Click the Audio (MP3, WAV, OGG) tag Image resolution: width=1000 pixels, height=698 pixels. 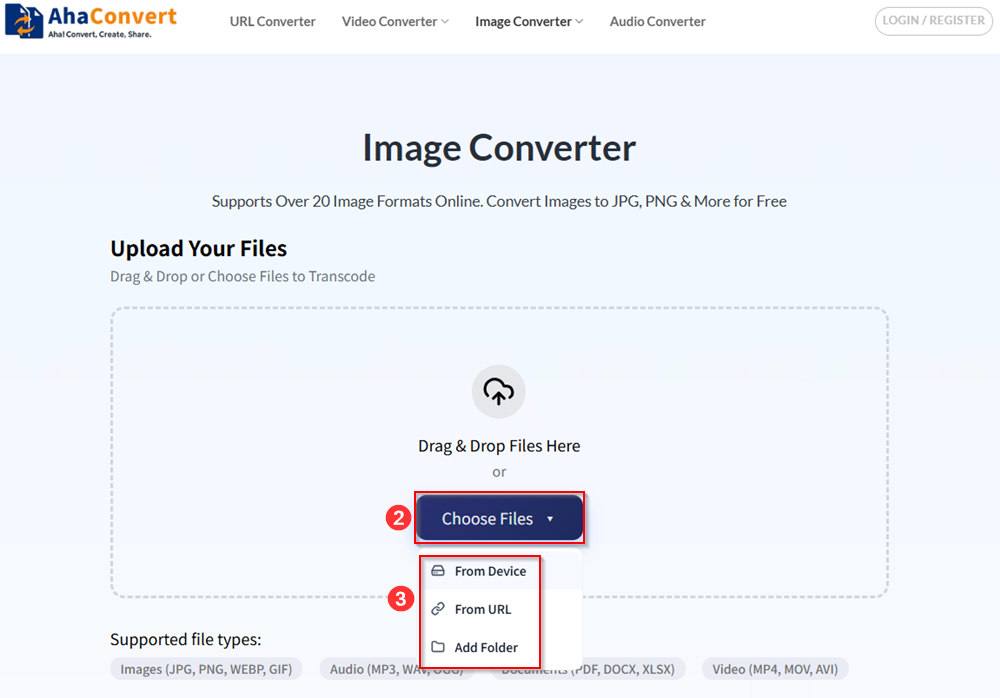point(397,668)
